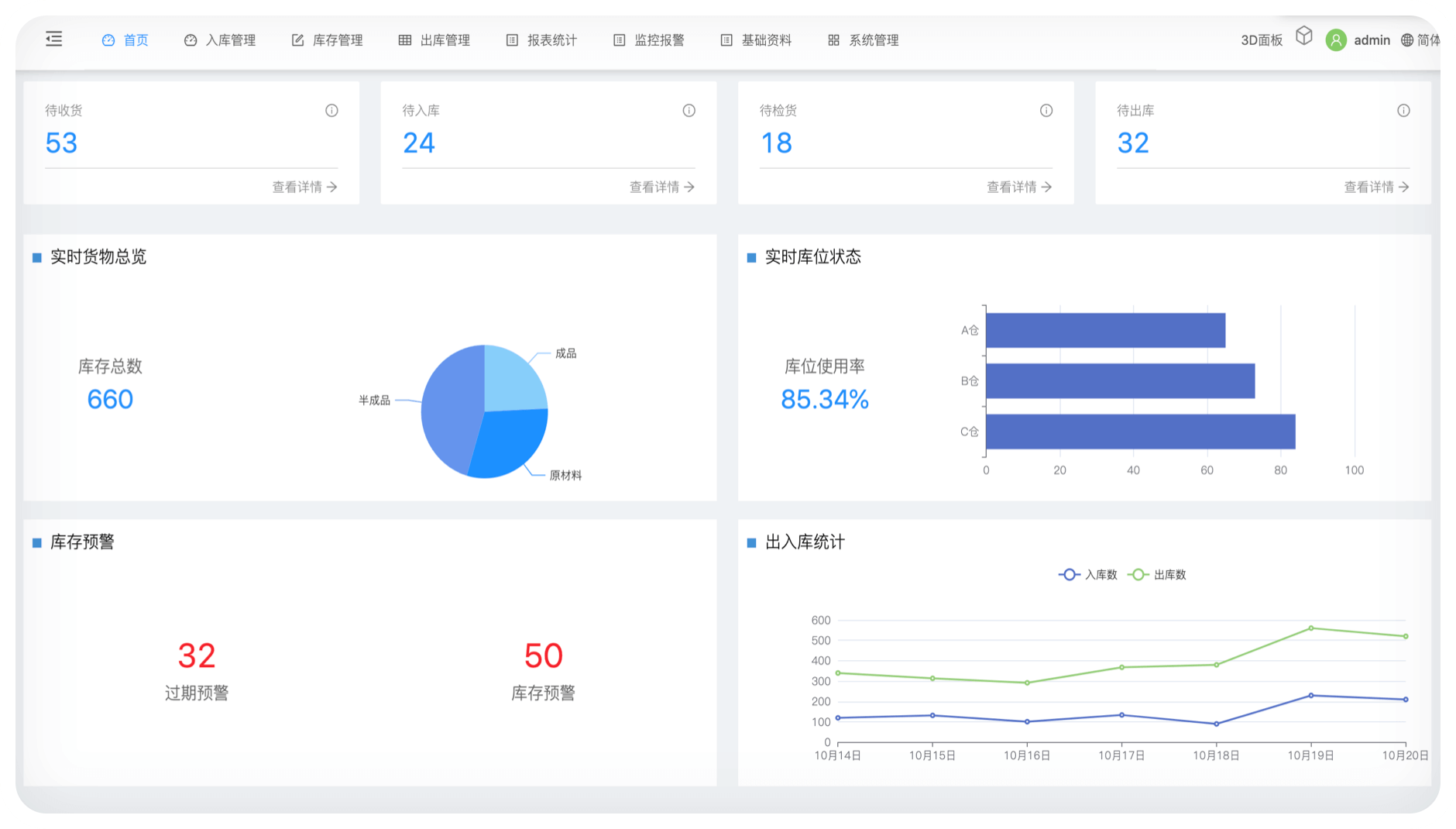
Task: Click the green admin avatar icon
Action: (x=1336, y=40)
